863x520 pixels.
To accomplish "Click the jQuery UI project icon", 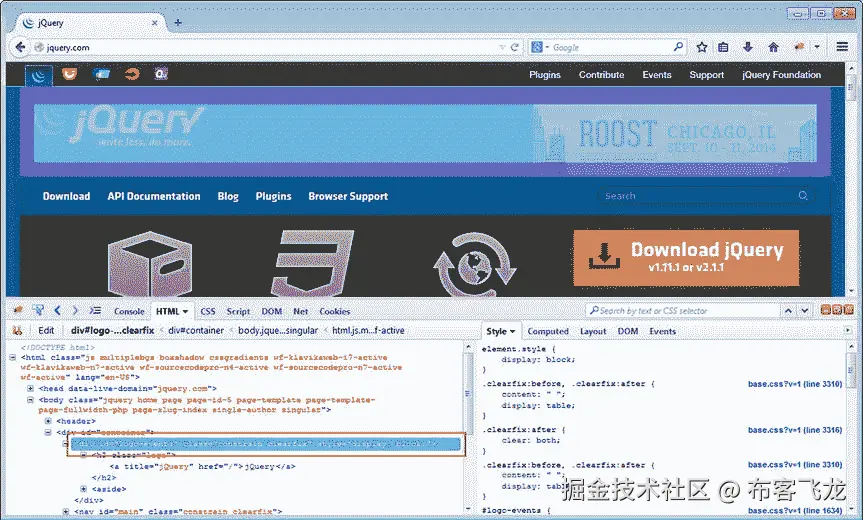I will click(69, 73).
